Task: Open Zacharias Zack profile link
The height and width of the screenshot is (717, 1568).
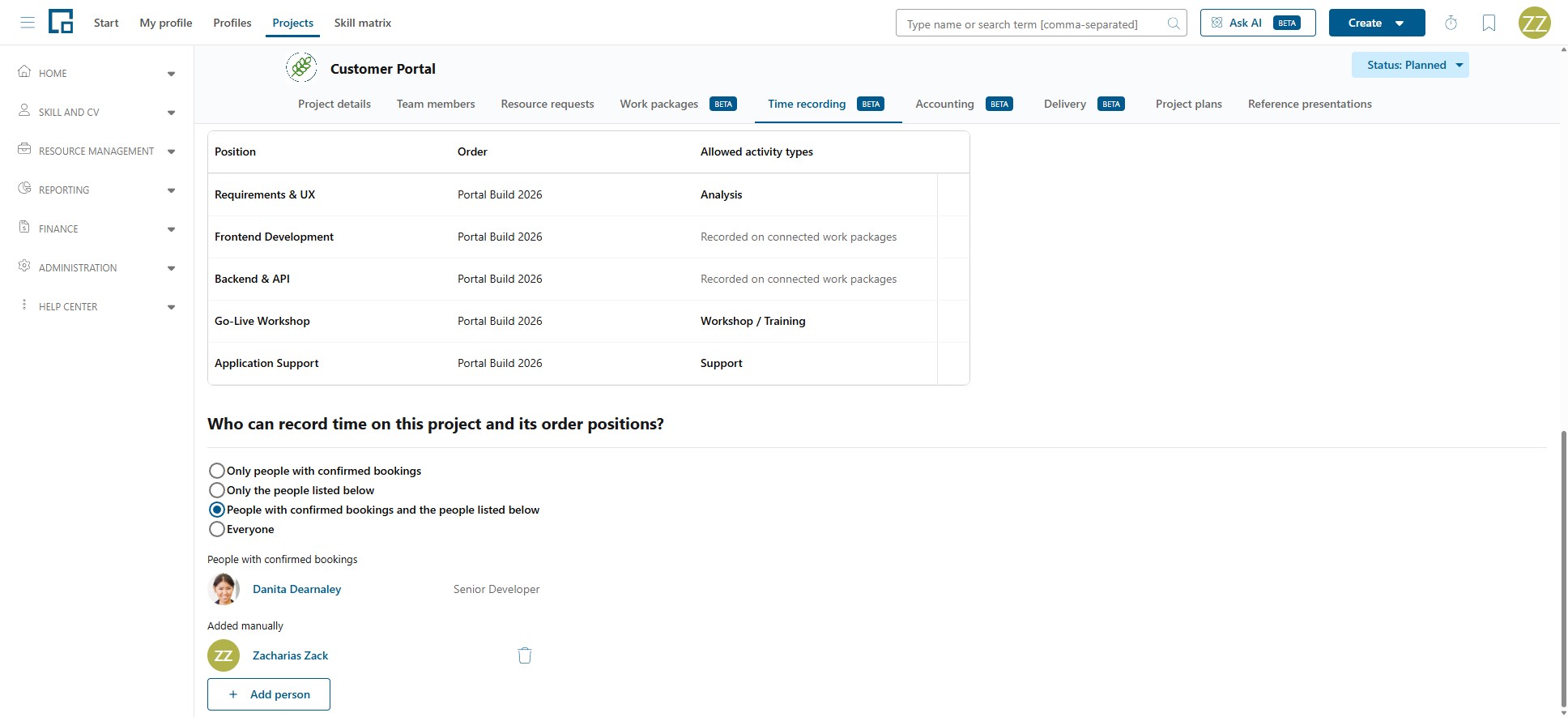Action: (x=290, y=655)
